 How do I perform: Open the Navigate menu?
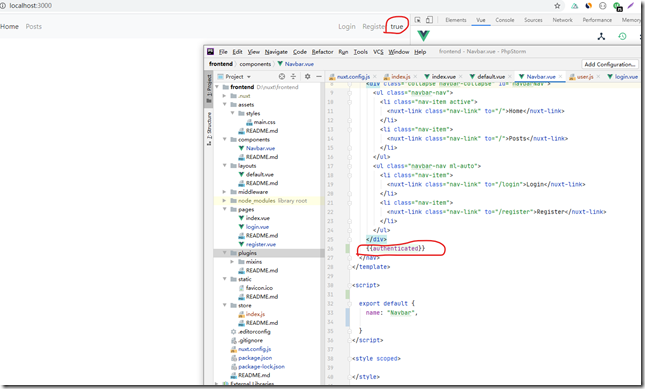pyautogui.click(x=276, y=52)
